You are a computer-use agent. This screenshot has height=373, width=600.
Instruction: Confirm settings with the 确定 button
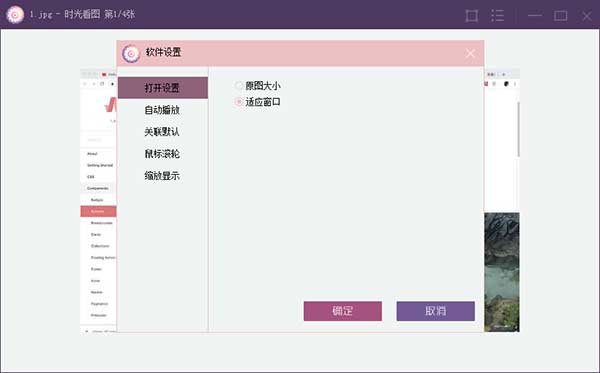click(342, 311)
